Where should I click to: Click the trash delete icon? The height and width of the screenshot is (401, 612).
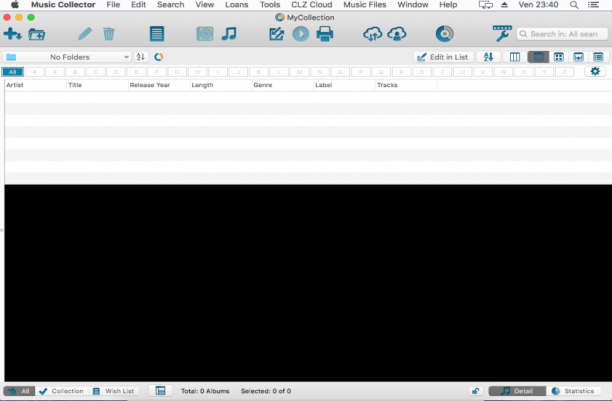109,34
